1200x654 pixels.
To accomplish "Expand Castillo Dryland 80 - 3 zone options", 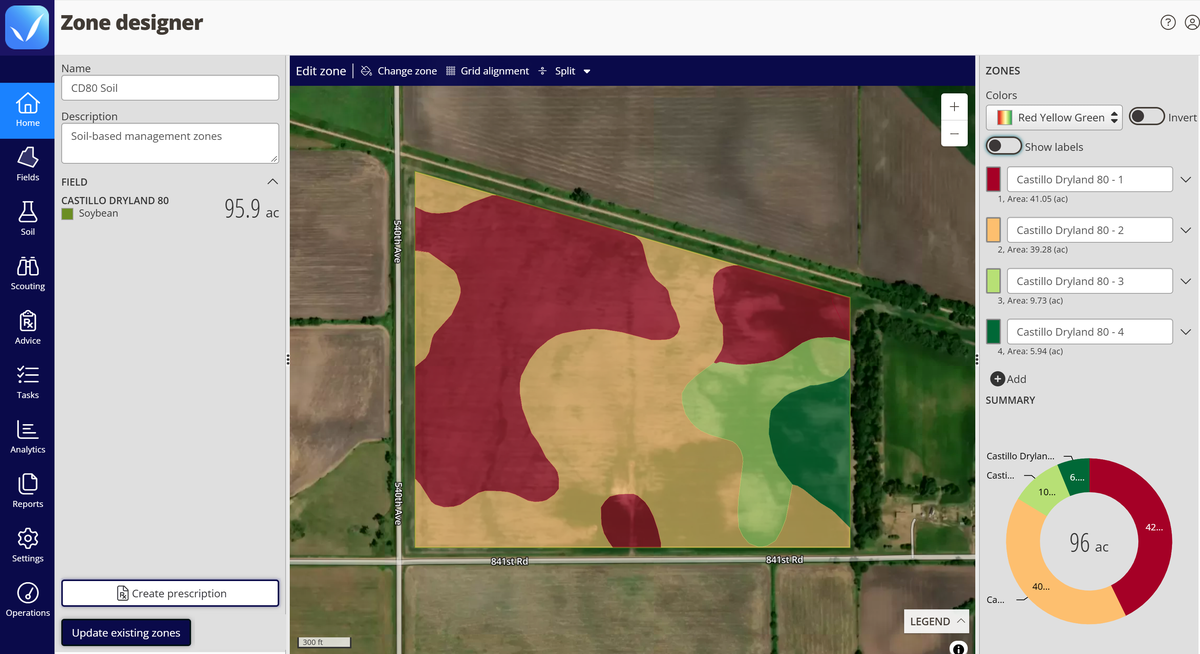I will pyautogui.click(x=1186, y=281).
